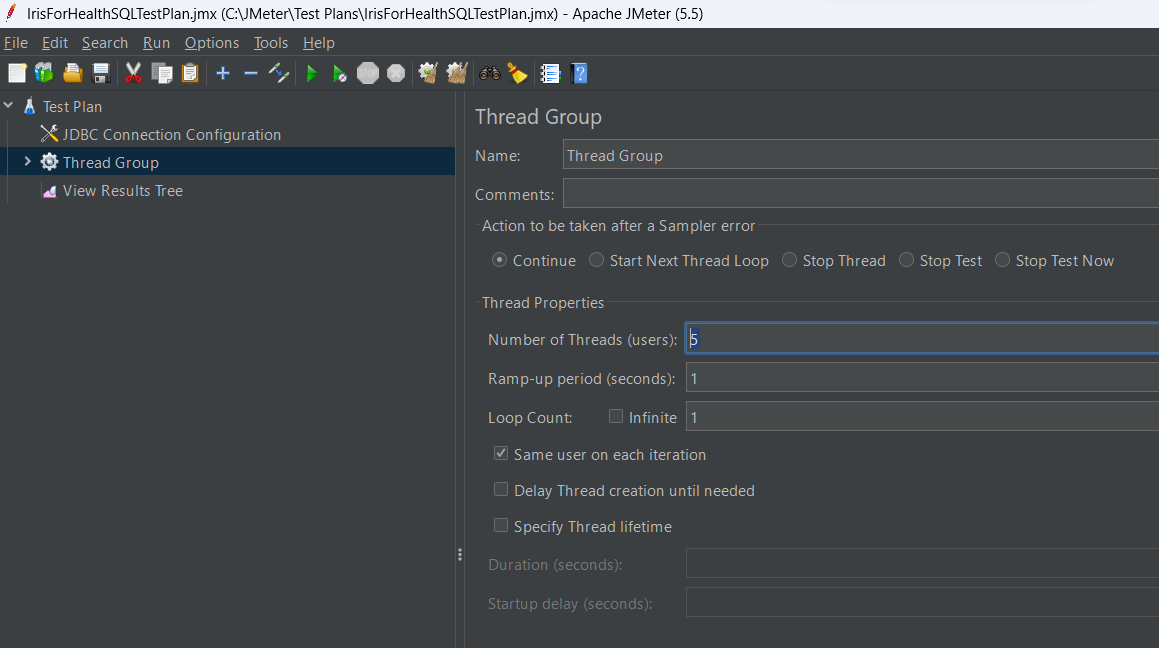1159x648 pixels.
Task: Open the Options menu
Action: click(x=212, y=43)
